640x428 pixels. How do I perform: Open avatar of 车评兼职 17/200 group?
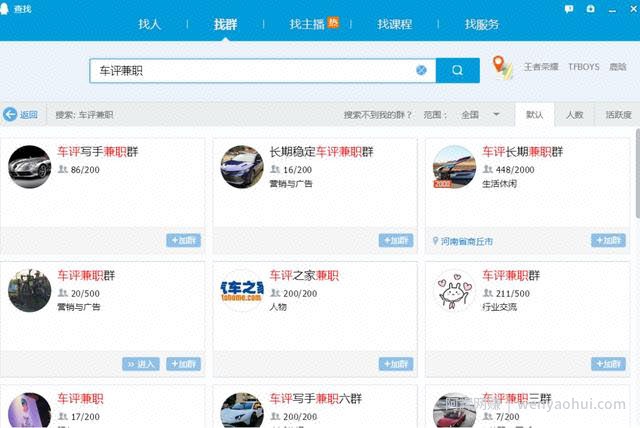click(30, 410)
